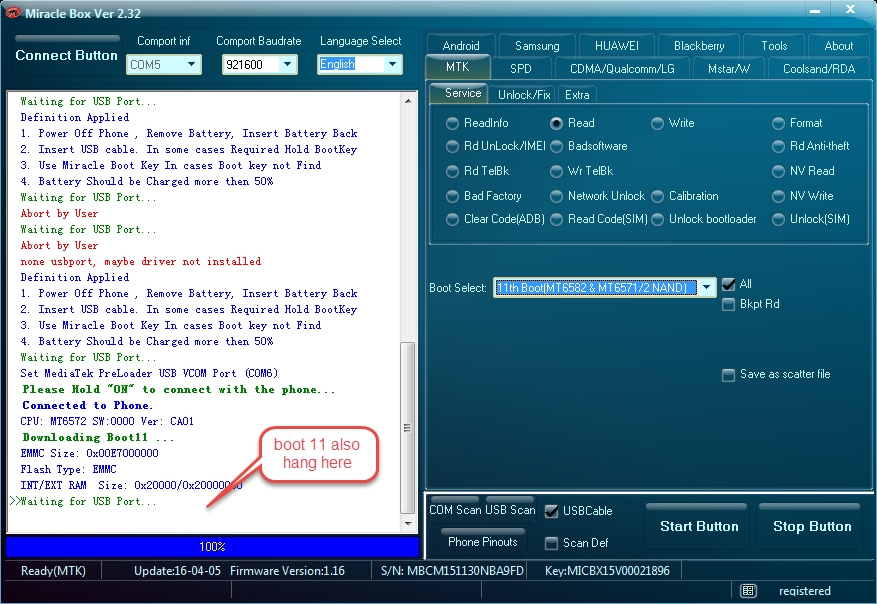The width and height of the screenshot is (877, 604).
Task: Switch to the Samsung tab
Action: 537,46
